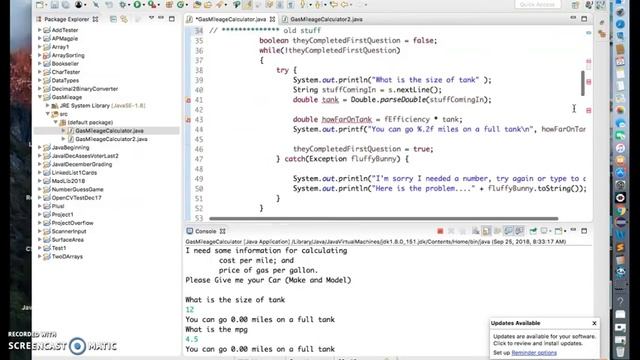This screenshot has width=640, height=360.
Task: Click the error marker on line 41
Action: click(188, 100)
